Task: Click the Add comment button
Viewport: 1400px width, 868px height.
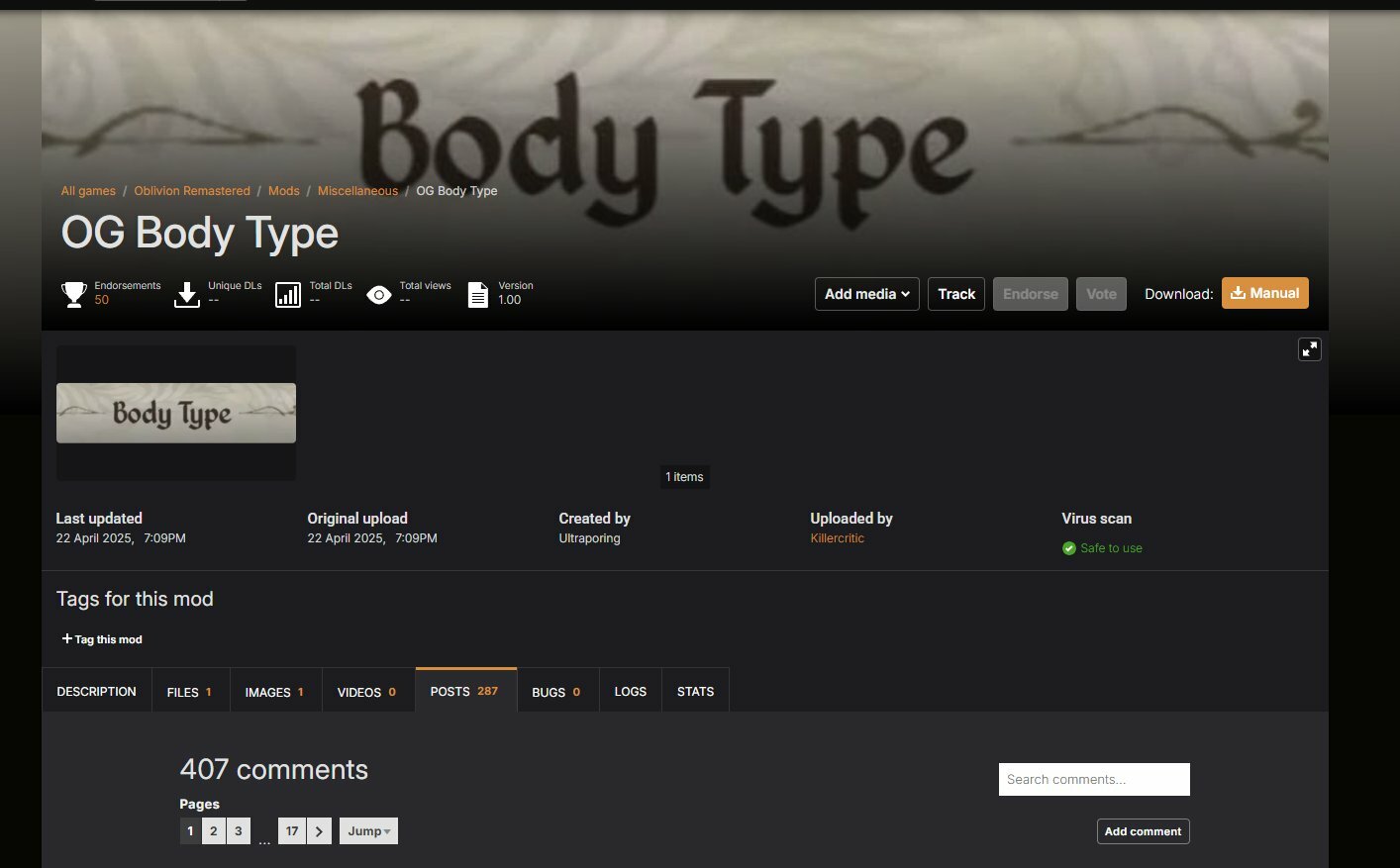Action: point(1143,831)
